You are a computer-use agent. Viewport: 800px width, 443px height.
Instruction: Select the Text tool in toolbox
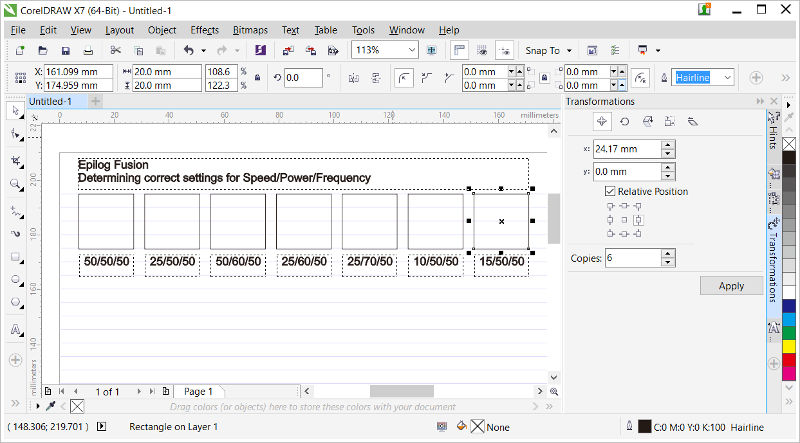point(15,330)
